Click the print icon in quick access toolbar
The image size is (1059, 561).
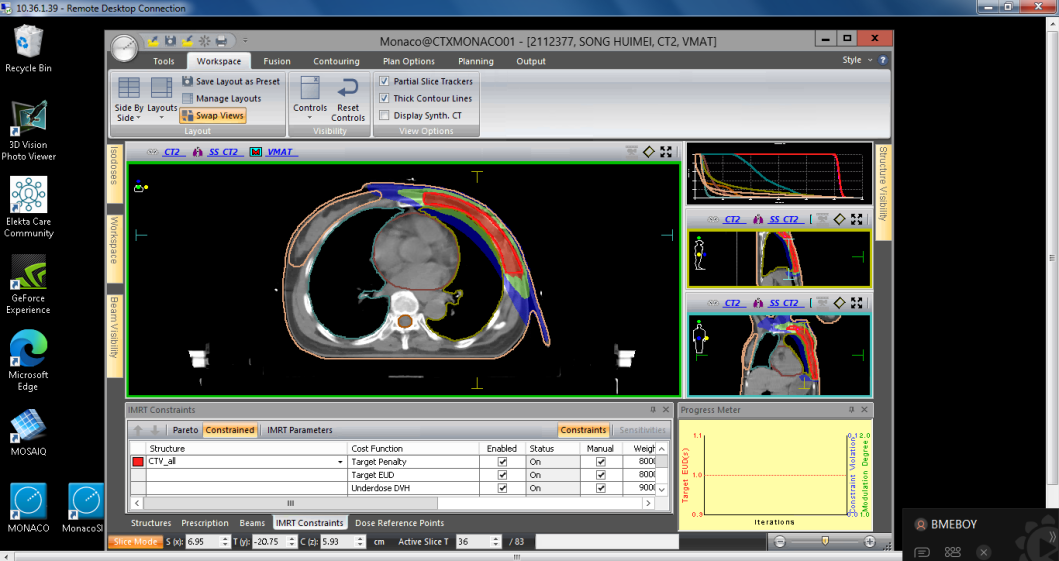click(x=221, y=41)
